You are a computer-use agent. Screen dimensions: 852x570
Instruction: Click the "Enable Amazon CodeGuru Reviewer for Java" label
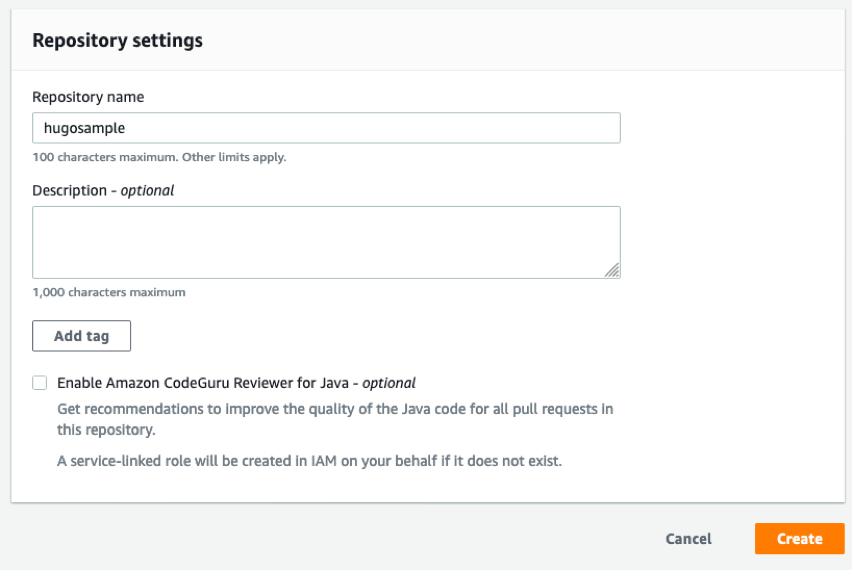(207, 382)
